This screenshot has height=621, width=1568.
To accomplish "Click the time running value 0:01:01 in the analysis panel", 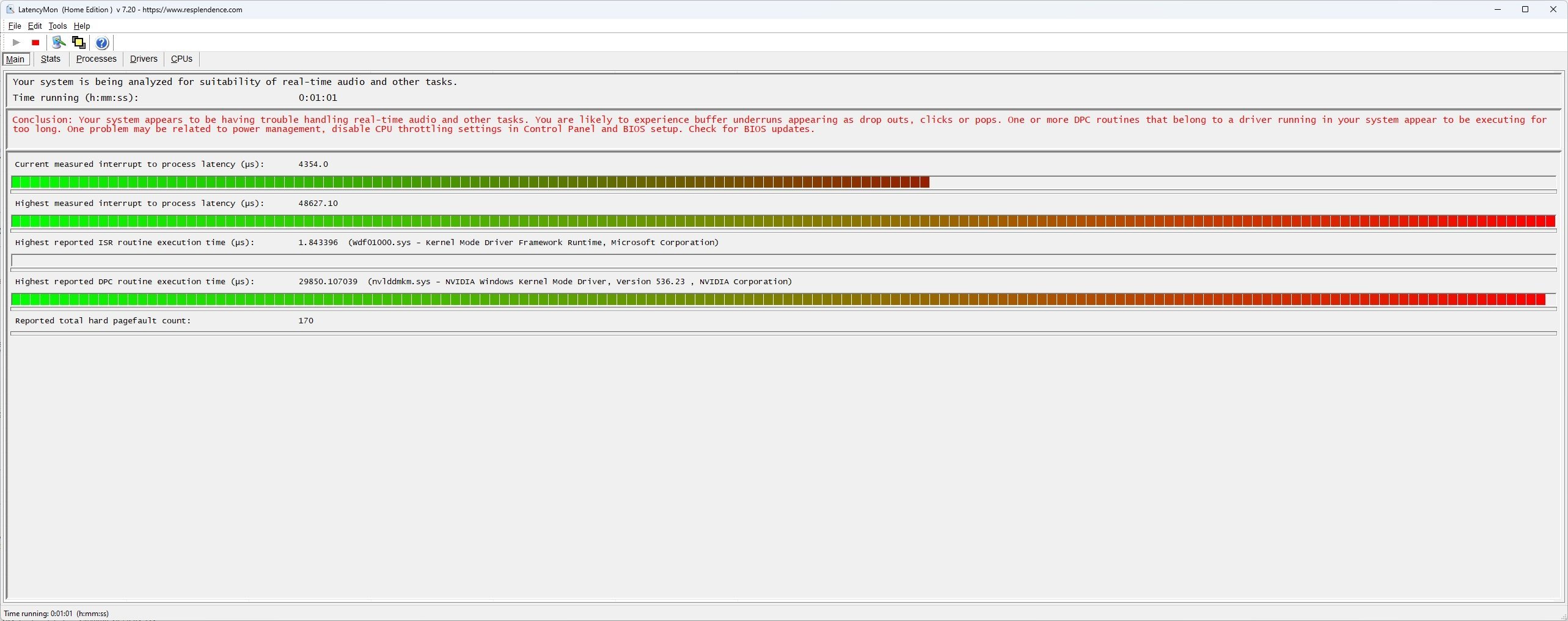I will (318, 98).
